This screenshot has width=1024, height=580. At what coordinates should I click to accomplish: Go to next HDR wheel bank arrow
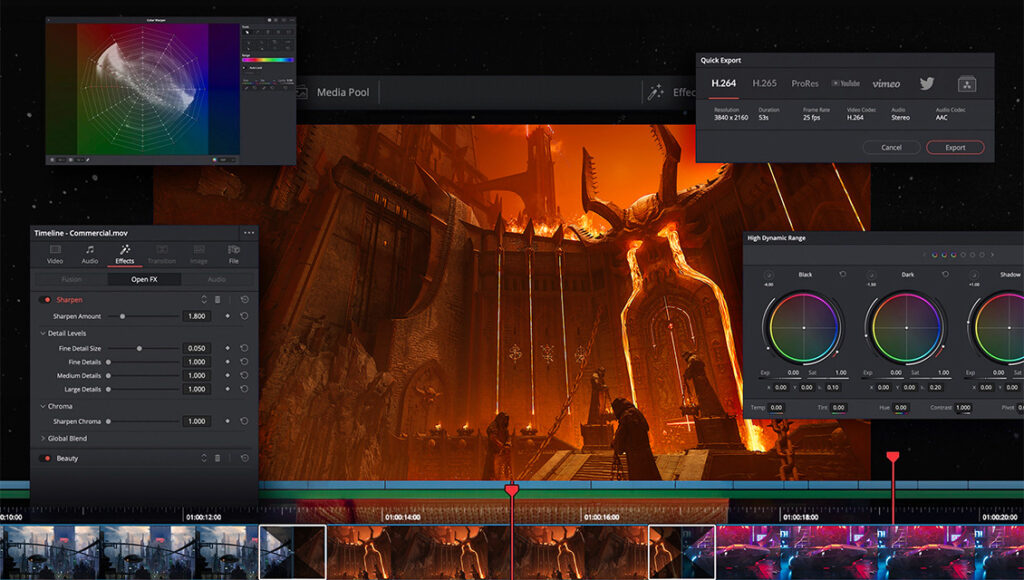pyautogui.click(x=993, y=255)
